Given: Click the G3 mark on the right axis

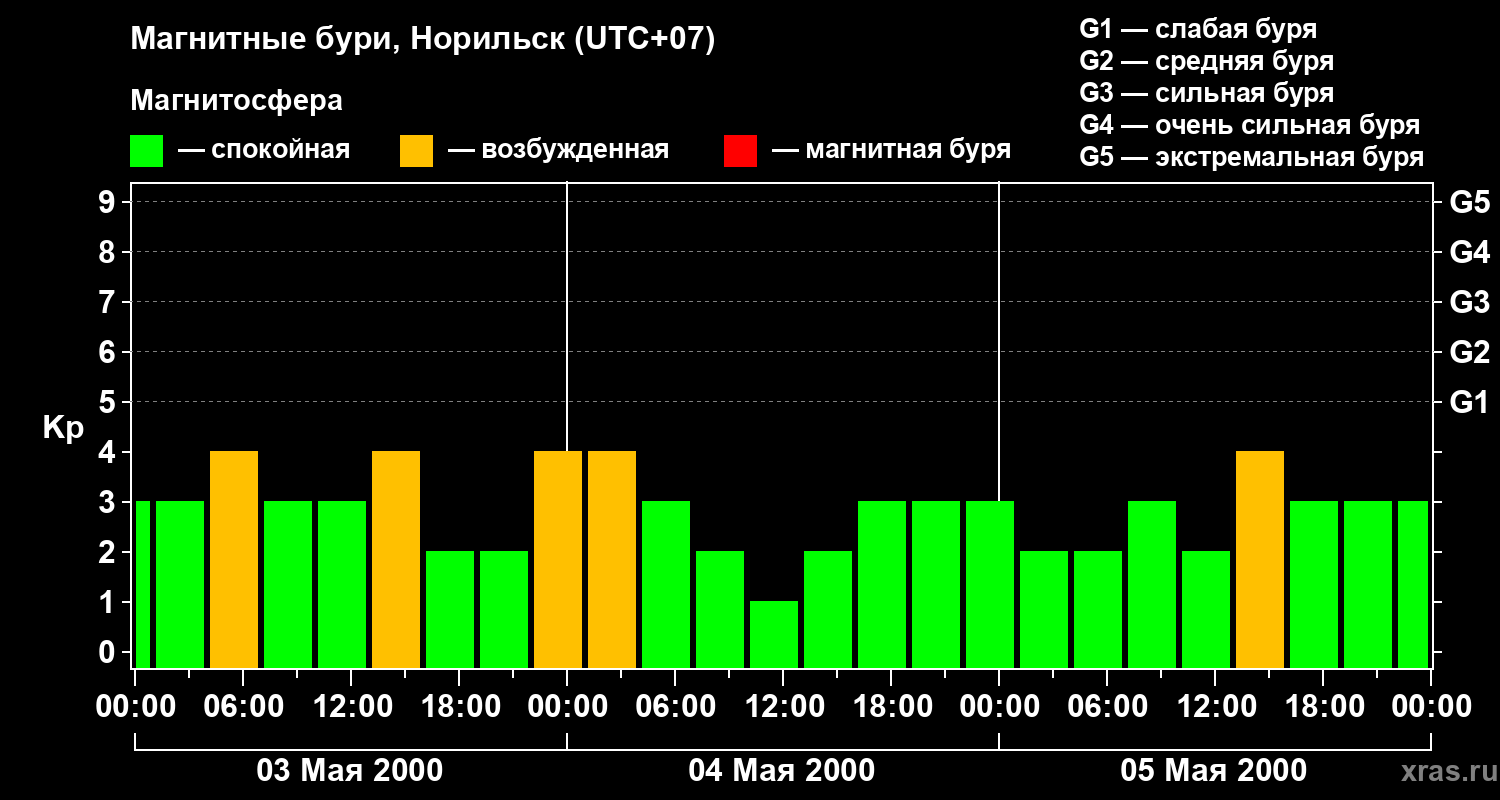Looking at the screenshot, I should pos(1469,303).
